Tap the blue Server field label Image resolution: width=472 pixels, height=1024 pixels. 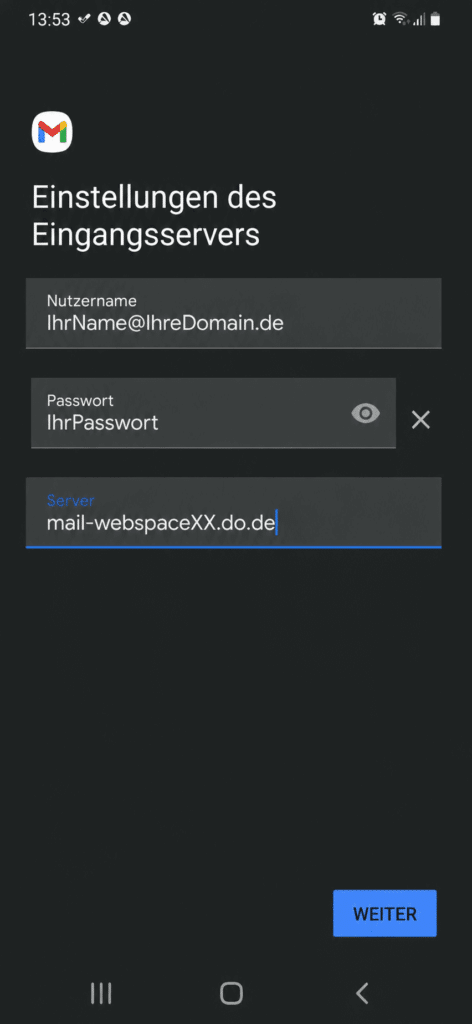(x=71, y=501)
